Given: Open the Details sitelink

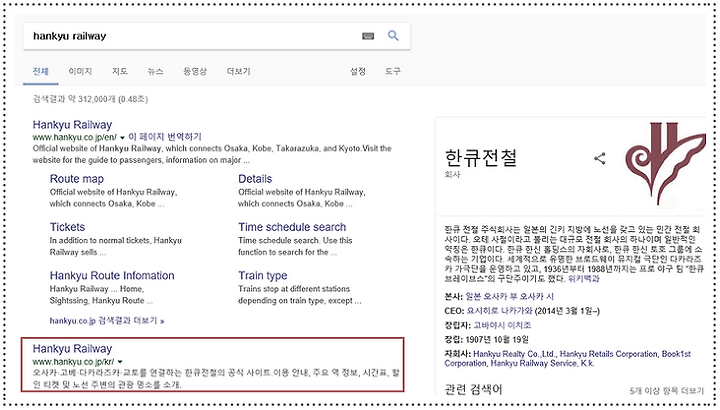Looking at the screenshot, I should pos(255,179).
